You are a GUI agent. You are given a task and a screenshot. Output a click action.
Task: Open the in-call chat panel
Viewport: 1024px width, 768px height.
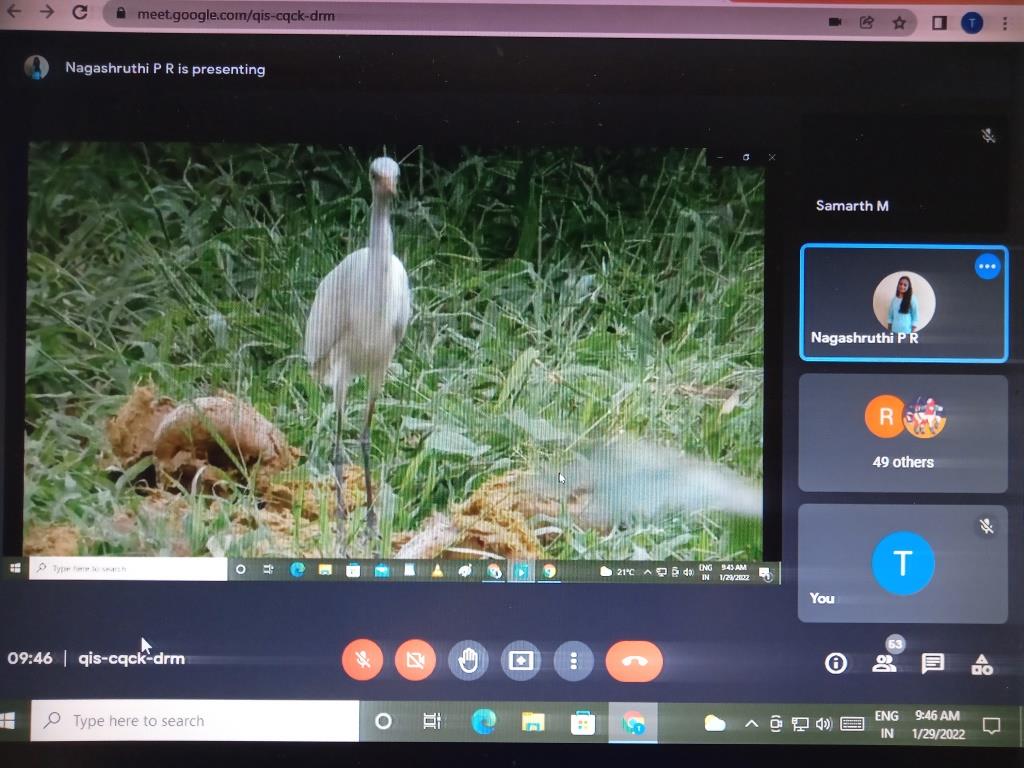click(933, 664)
